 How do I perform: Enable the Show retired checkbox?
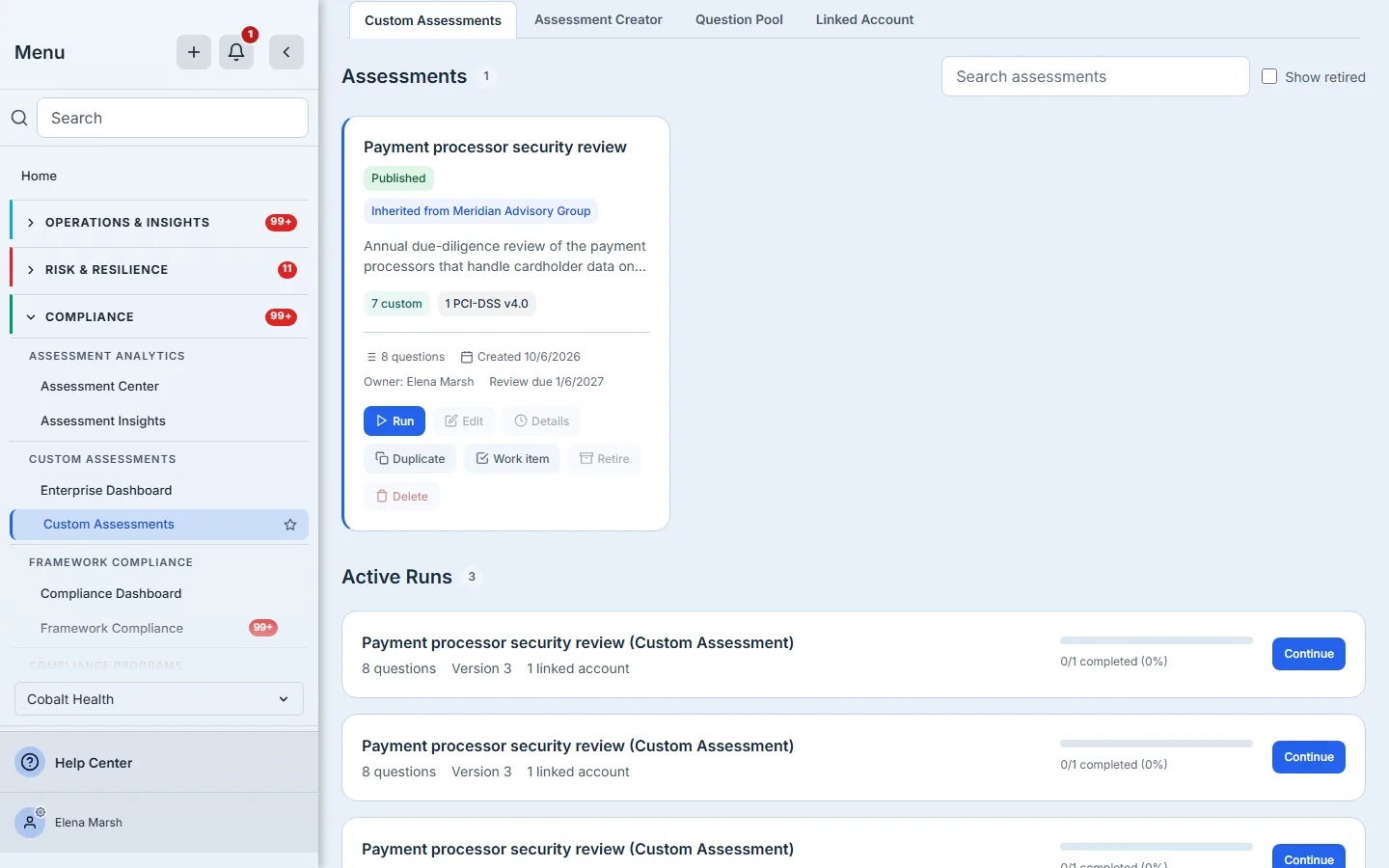coord(1269,76)
